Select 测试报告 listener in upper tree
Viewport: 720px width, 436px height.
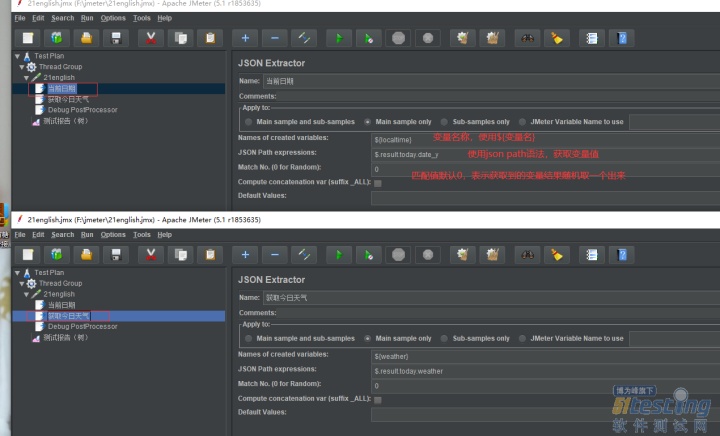point(66,121)
